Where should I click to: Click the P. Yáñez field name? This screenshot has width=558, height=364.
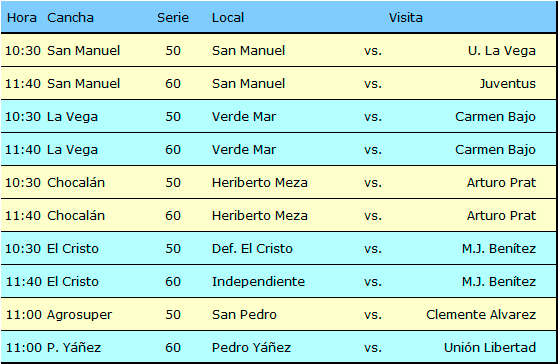(x=74, y=348)
